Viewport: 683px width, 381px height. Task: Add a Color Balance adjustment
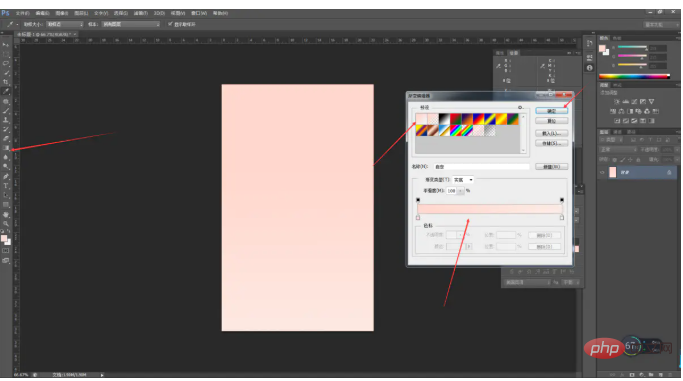coord(621,111)
